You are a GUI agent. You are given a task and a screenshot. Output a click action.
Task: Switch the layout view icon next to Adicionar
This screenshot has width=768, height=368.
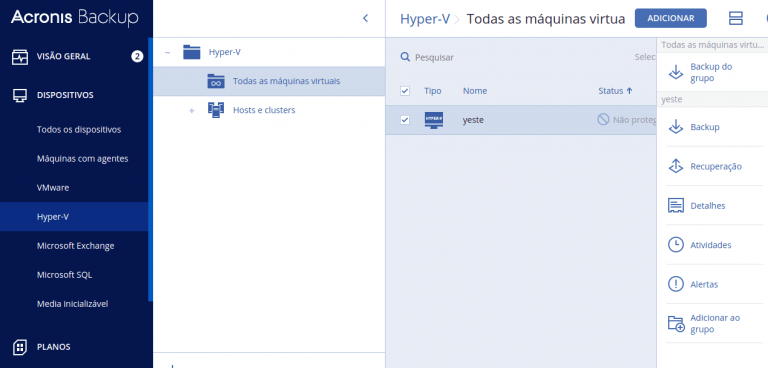(736, 18)
